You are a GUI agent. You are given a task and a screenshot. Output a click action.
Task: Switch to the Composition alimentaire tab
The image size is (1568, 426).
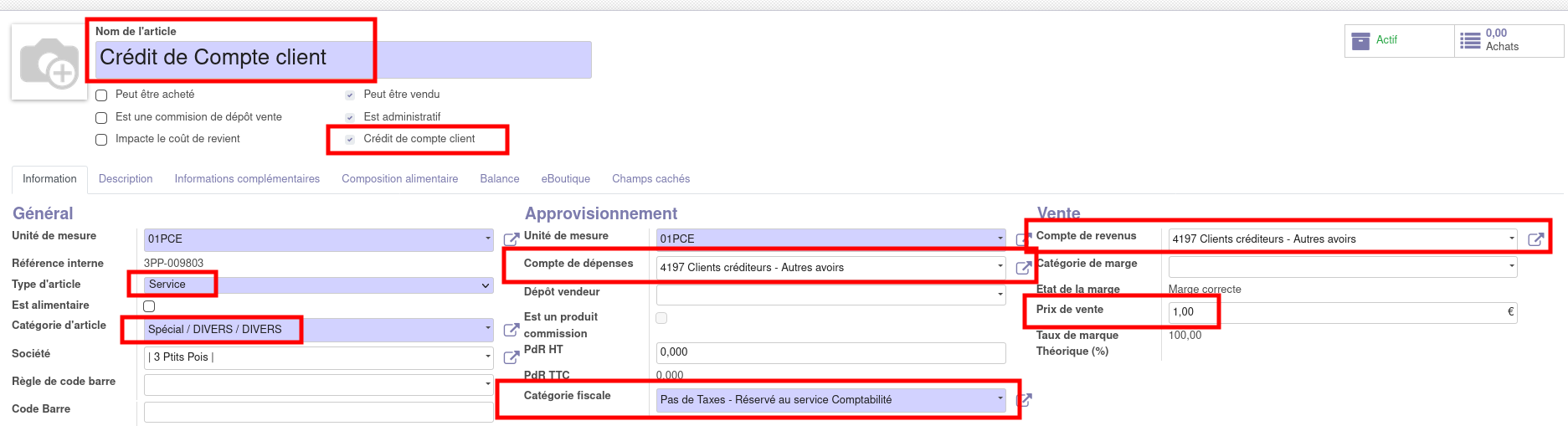pos(399,179)
